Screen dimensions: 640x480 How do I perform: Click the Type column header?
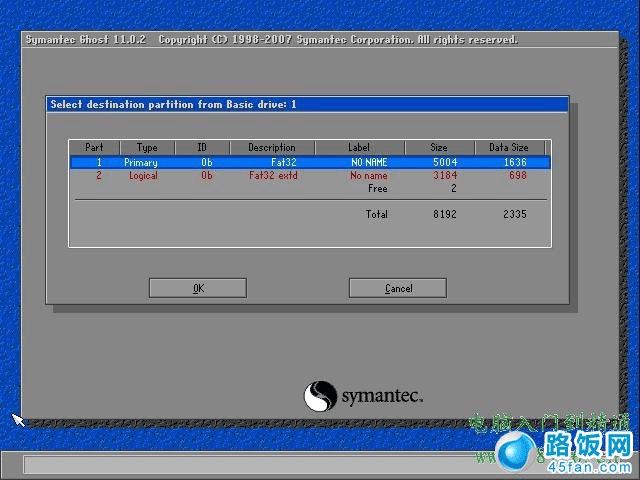click(x=147, y=147)
